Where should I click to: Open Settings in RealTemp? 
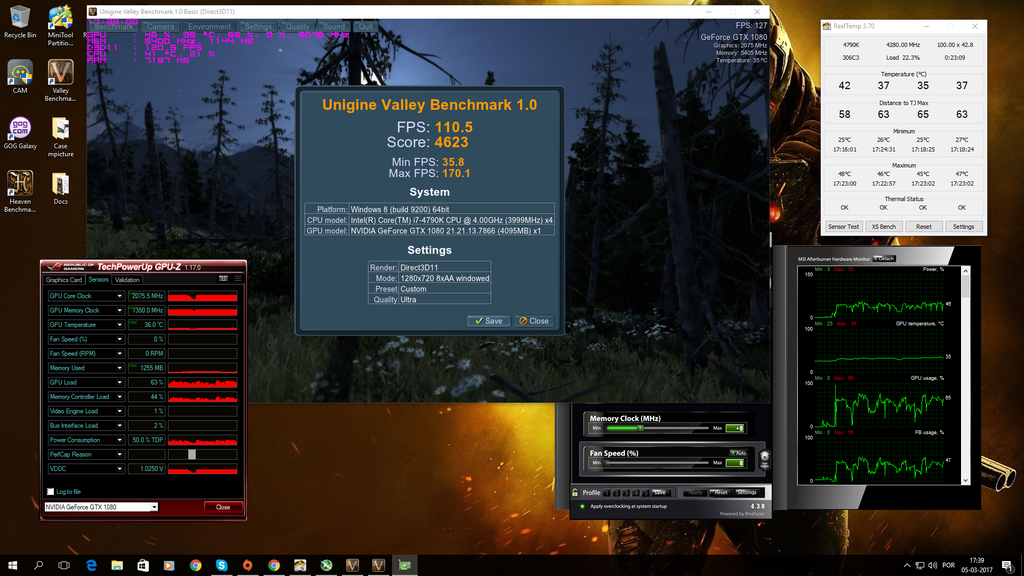click(x=963, y=227)
